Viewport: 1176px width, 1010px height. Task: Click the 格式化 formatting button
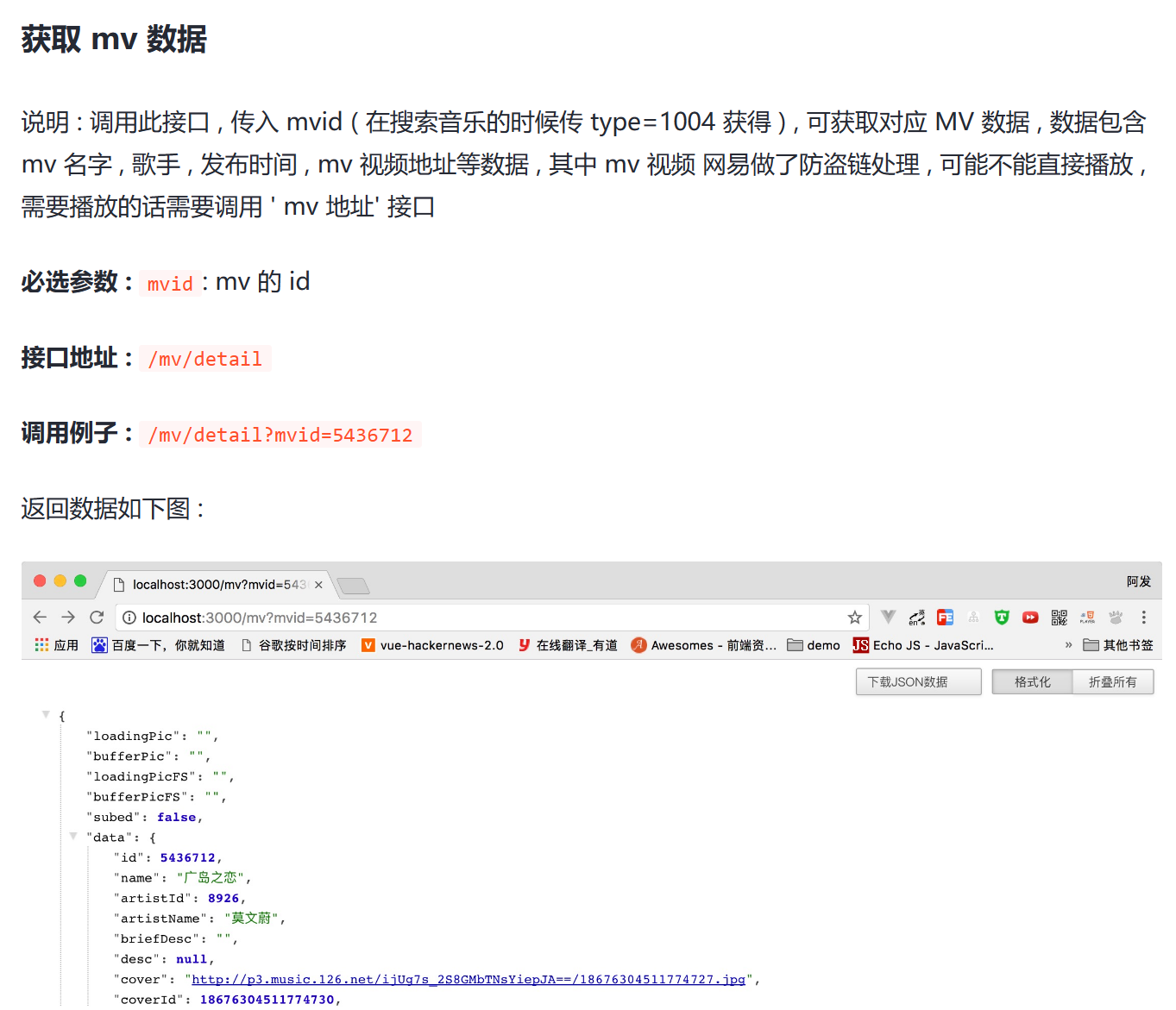1032,681
